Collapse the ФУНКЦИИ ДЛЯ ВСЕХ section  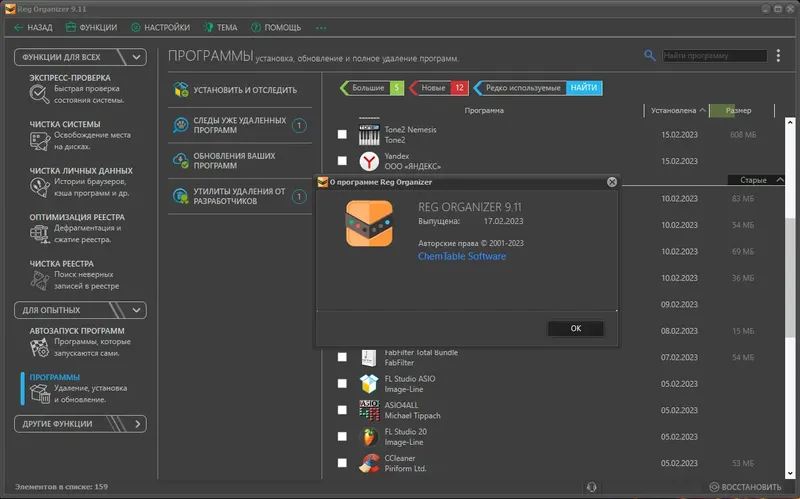click(x=80, y=57)
